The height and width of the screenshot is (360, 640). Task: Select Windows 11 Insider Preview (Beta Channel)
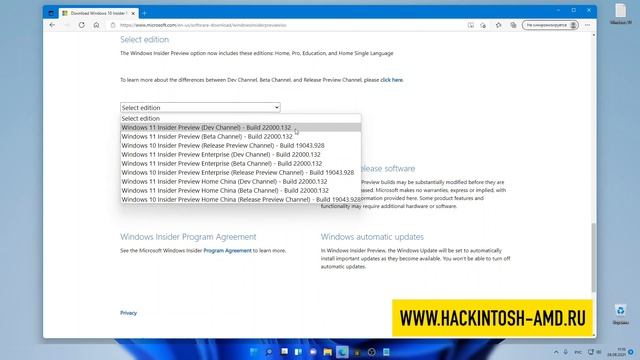[240, 136]
